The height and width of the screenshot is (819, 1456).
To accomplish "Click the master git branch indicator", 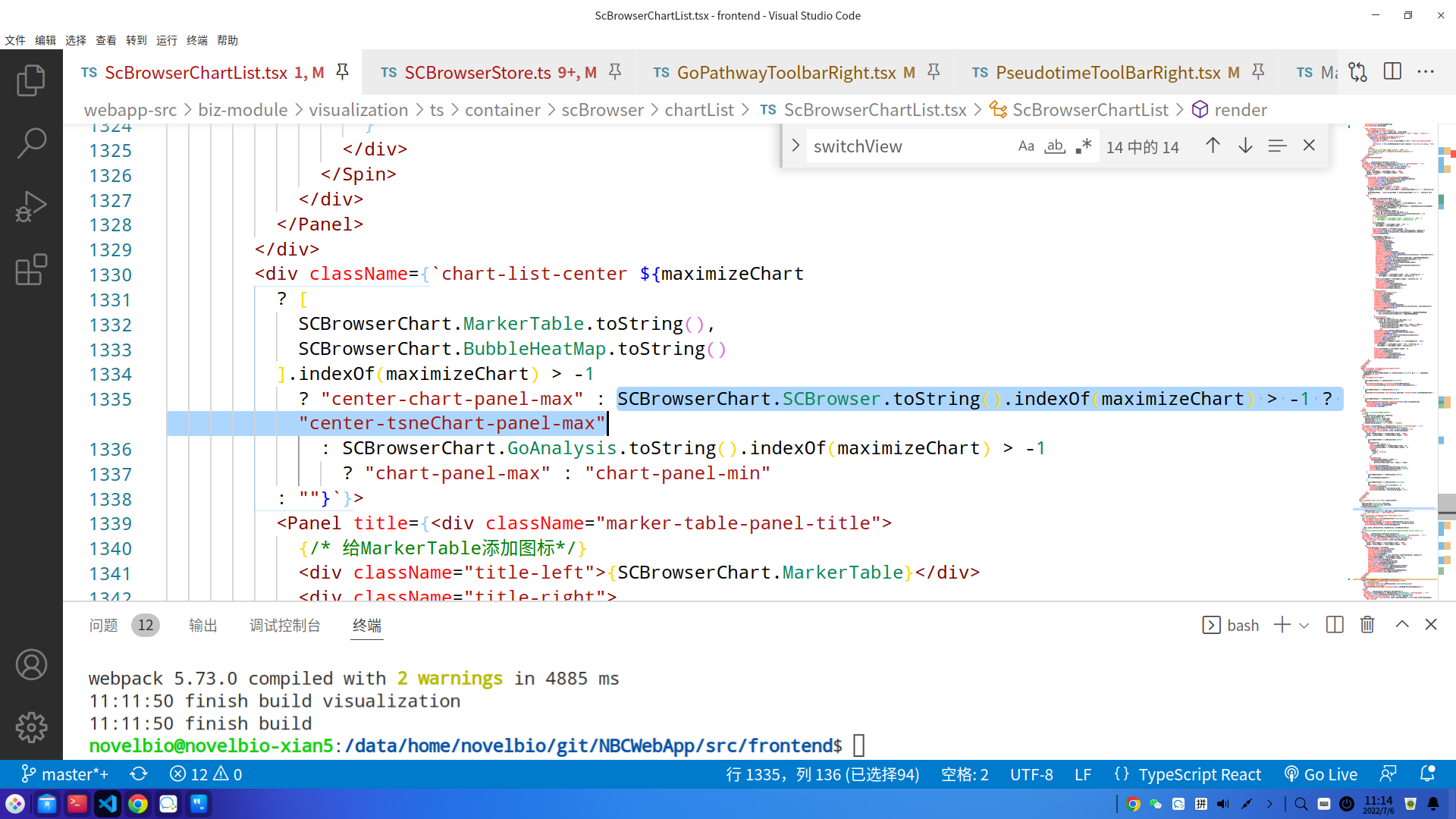I will pos(65,774).
